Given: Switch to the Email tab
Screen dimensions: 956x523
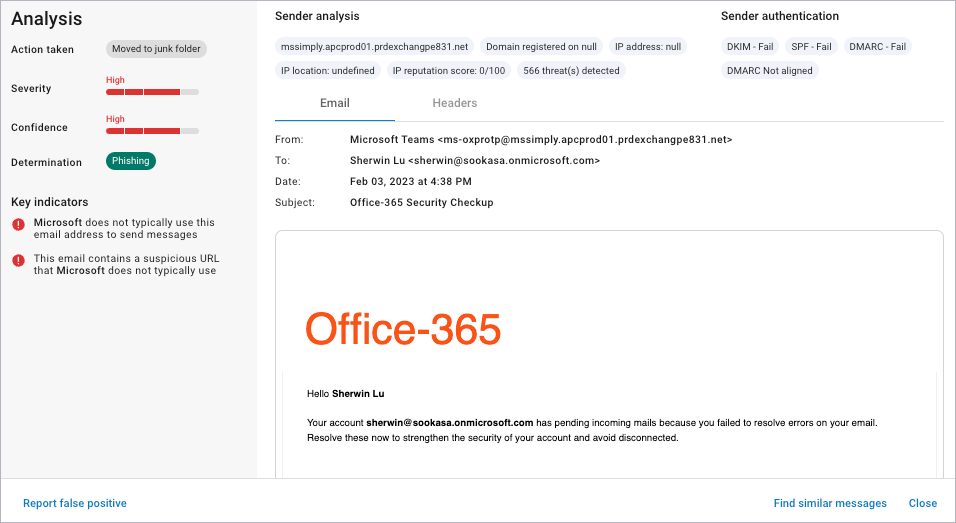Looking at the screenshot, I should pos(335,103).
